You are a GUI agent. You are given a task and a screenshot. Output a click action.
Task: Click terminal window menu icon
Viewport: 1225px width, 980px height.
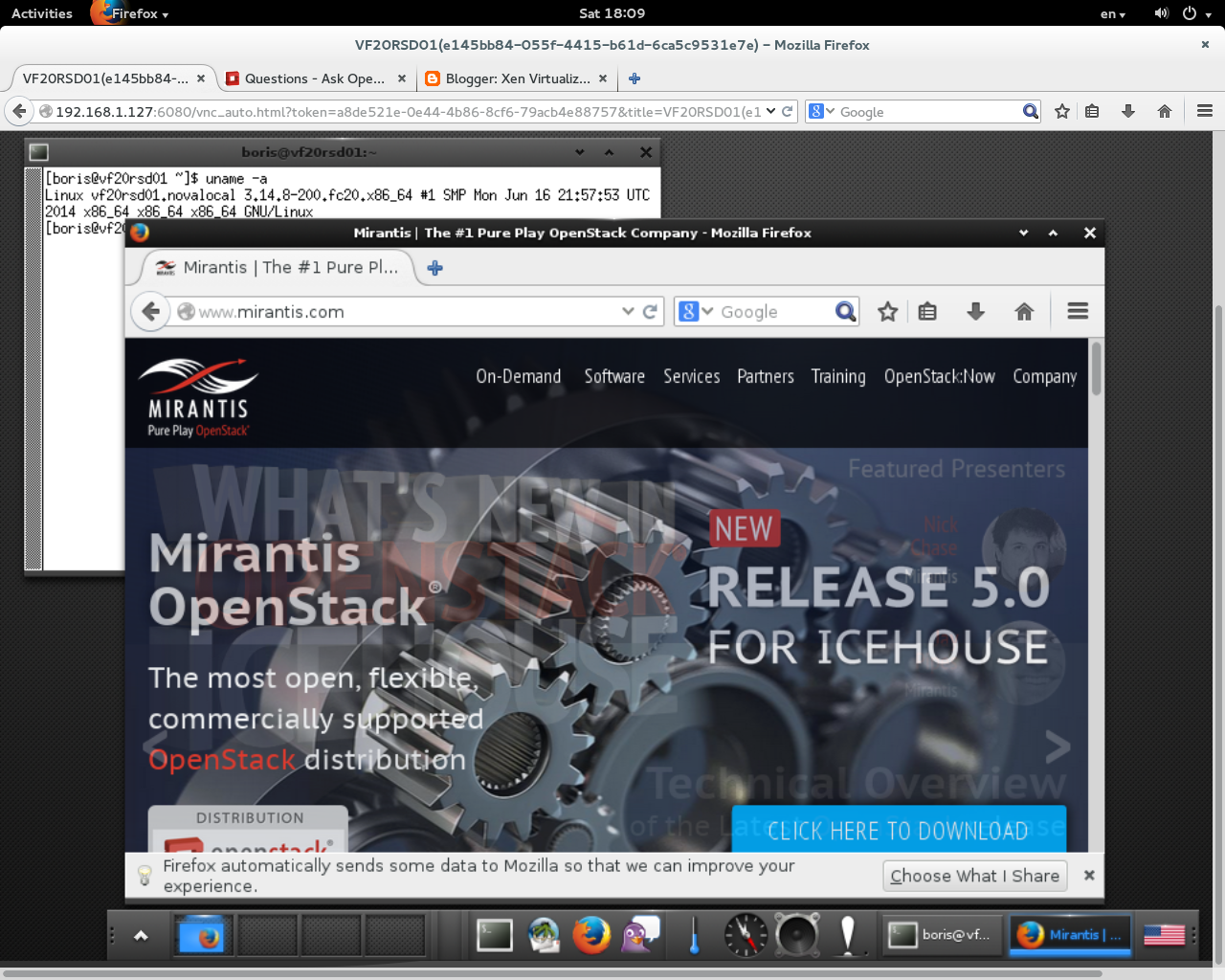pyautogui.click(x=38, y=152)
